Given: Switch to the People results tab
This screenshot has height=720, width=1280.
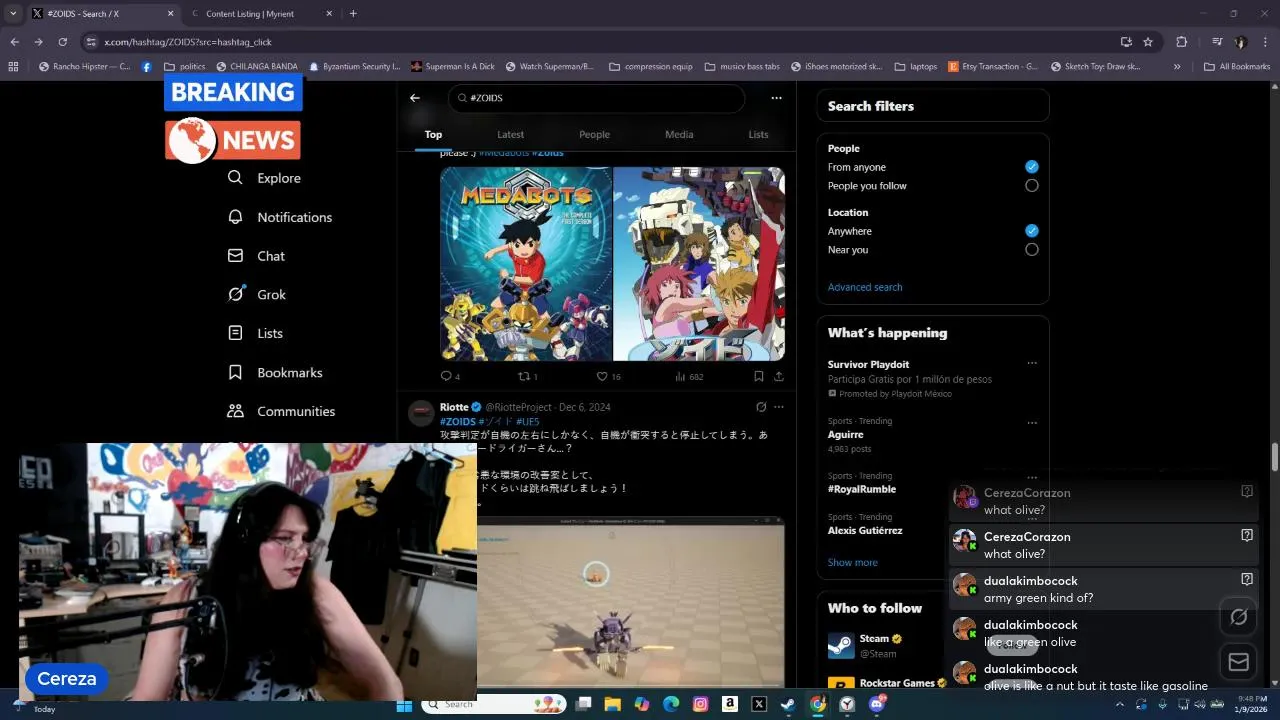Looking at the screenshot, I should (594, 134).
